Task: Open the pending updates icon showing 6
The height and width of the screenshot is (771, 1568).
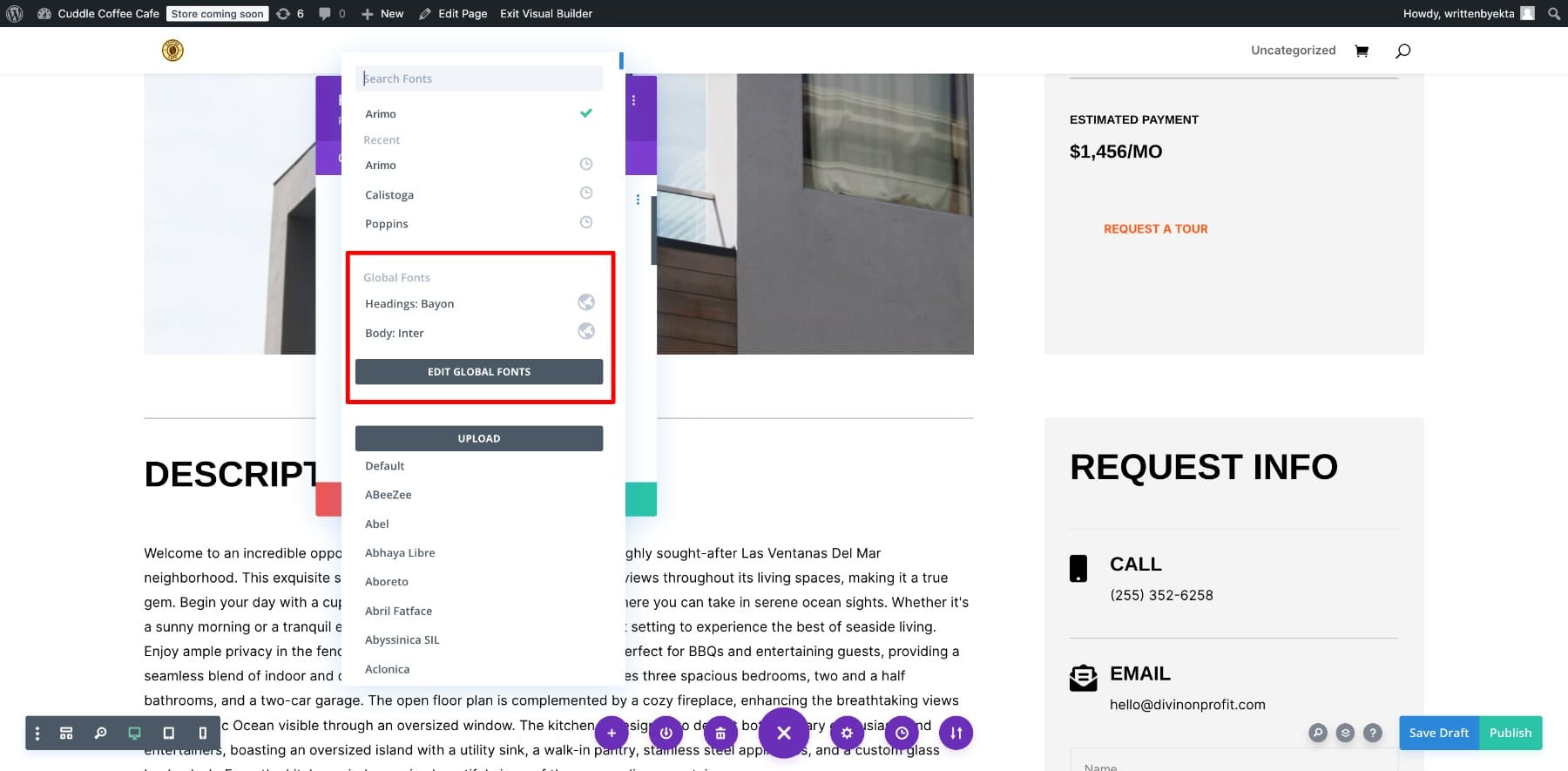Action: 290,13
